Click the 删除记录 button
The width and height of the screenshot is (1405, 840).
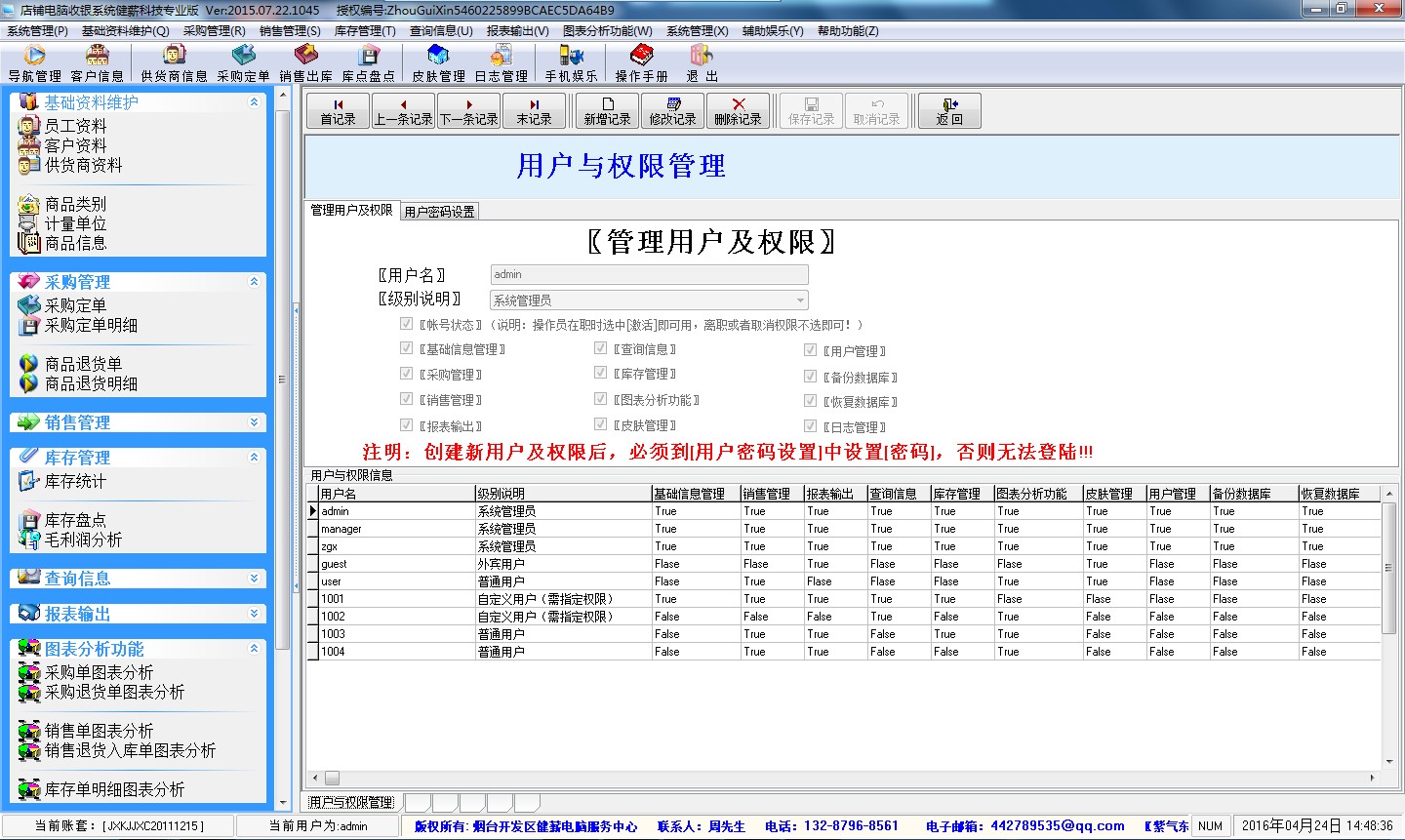point(738,111)
